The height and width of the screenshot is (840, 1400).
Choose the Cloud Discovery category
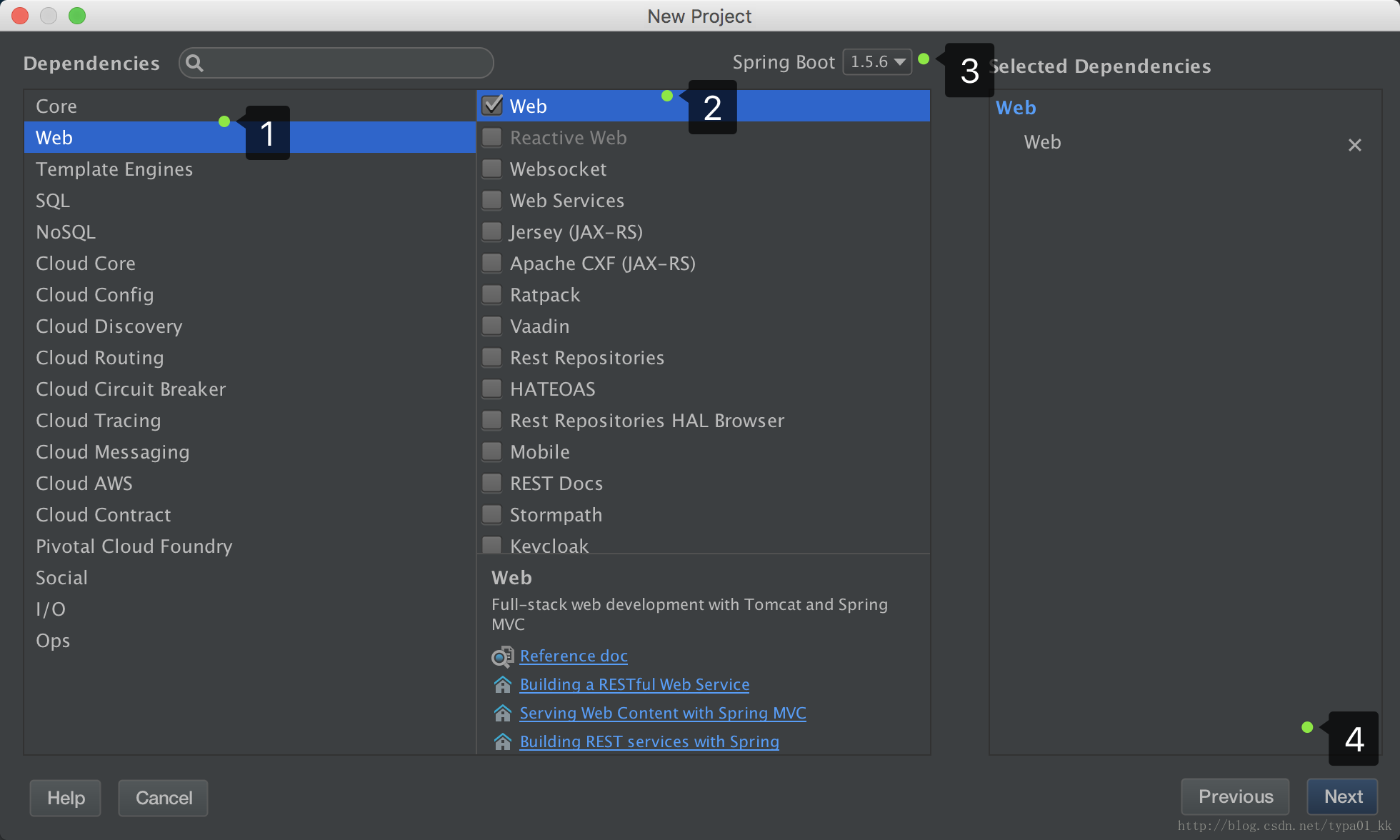point(109,326)
